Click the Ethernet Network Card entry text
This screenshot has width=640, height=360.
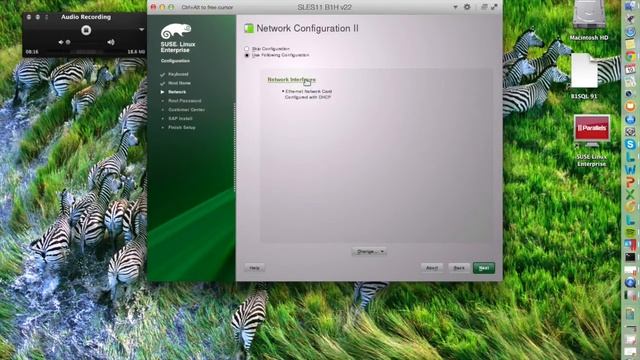[309, 91]
